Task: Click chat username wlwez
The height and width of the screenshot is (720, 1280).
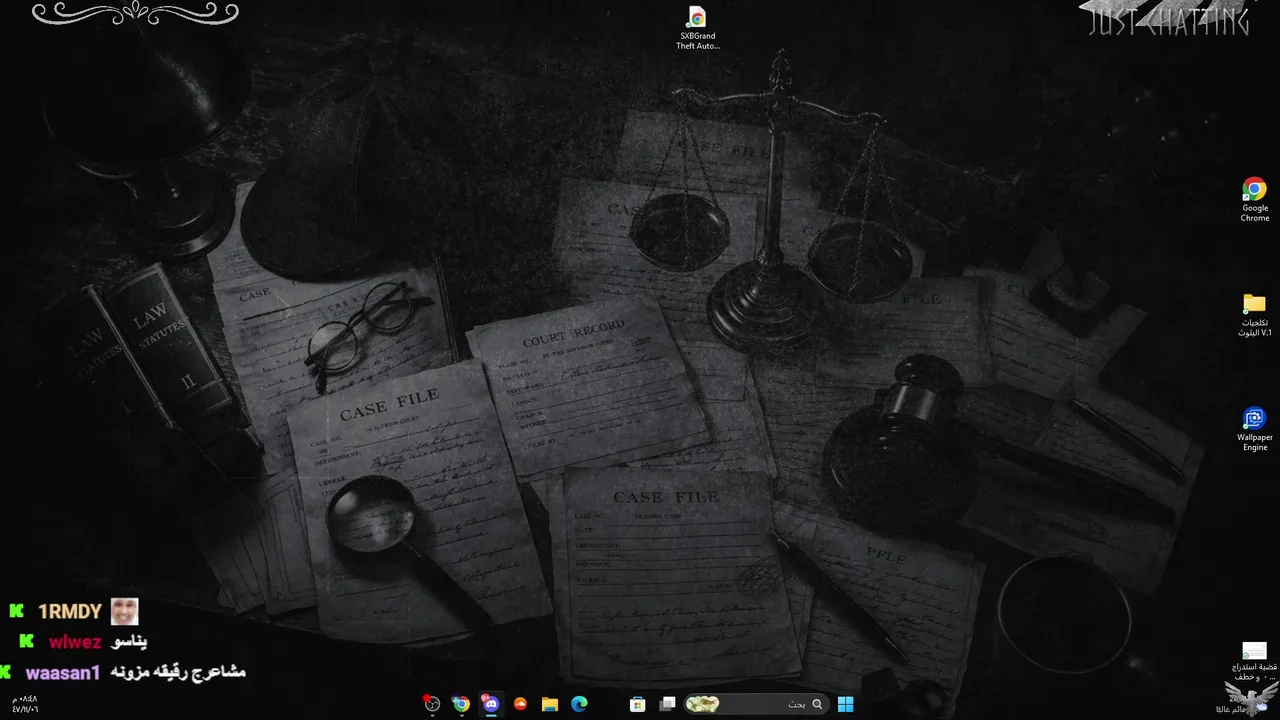Action: [x=75, y=642]
